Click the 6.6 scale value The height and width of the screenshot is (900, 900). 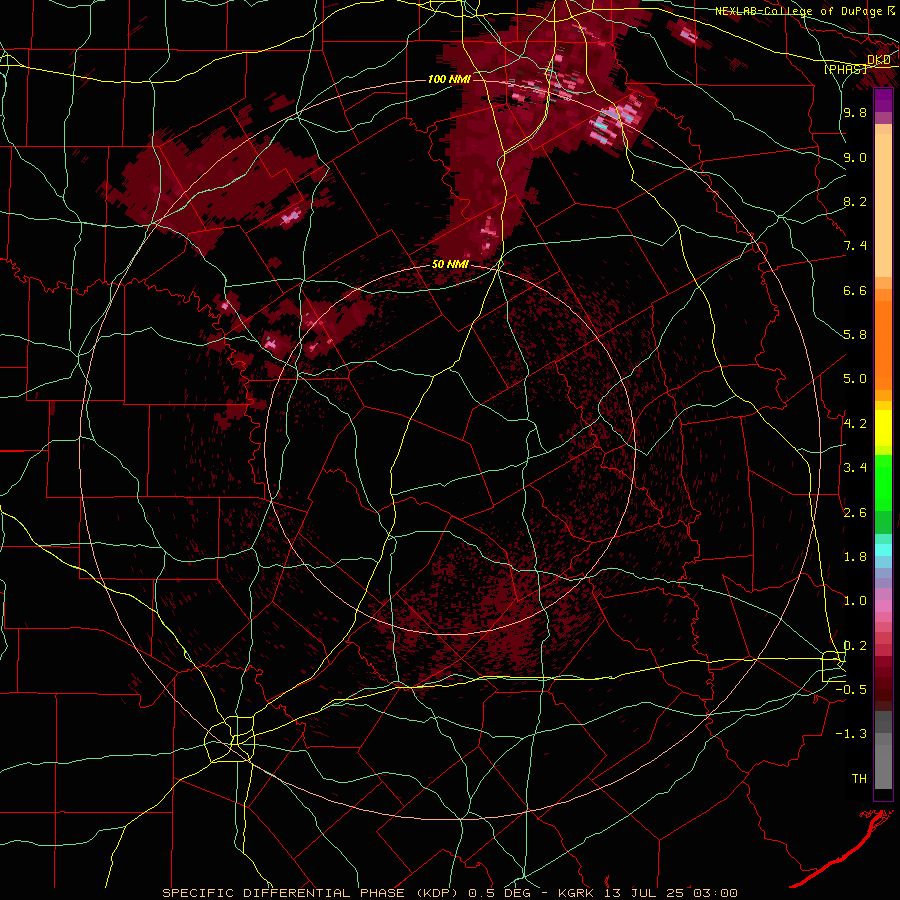(x=855, y=290)
